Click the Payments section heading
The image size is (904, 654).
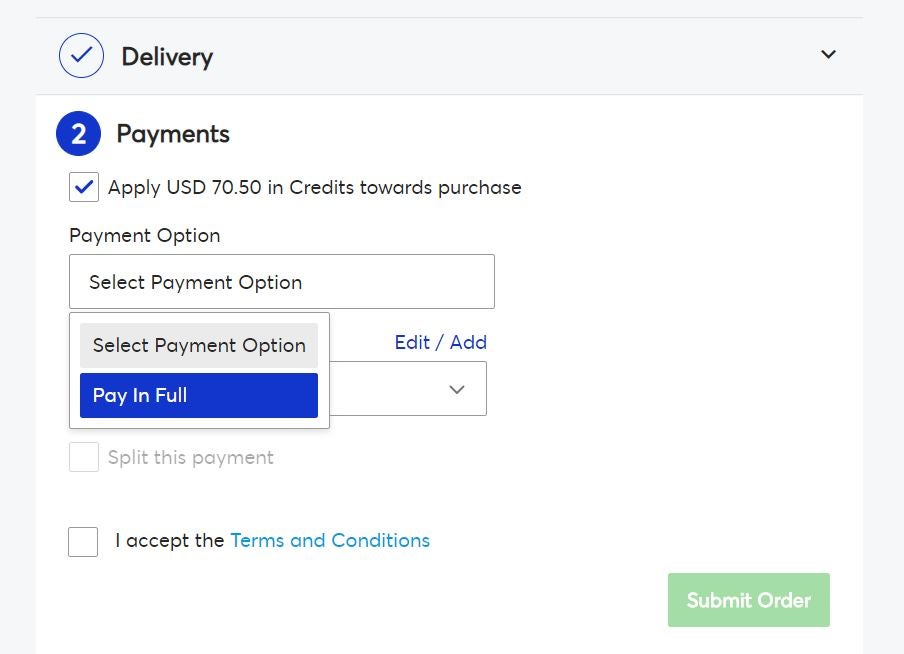173,134
